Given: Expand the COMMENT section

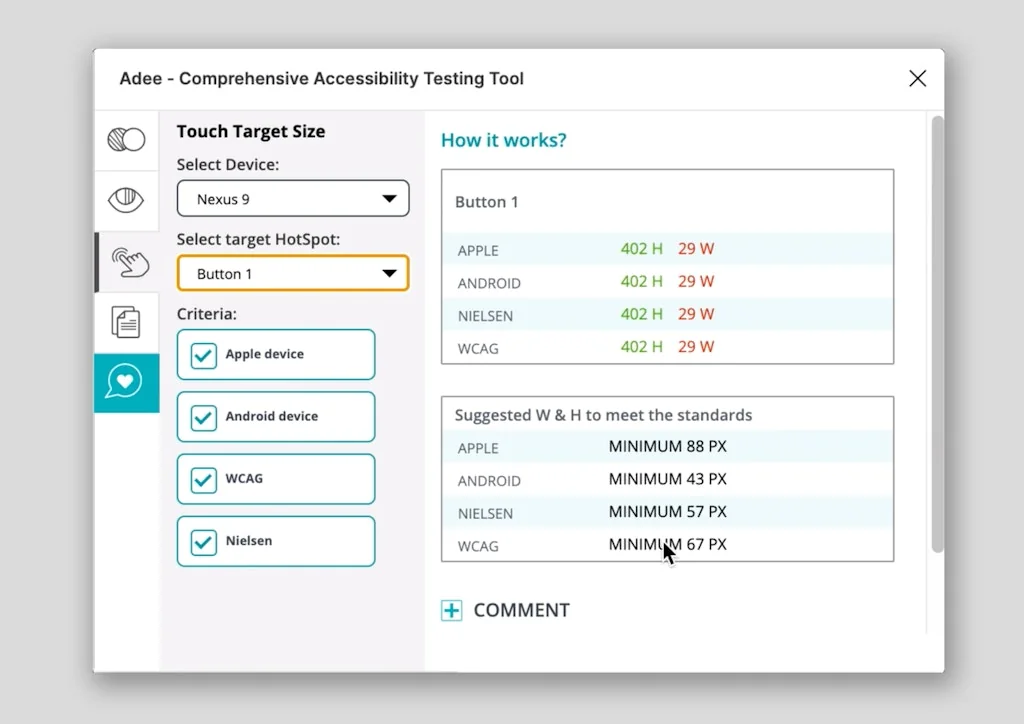Looking at the screenshot, I should (521, 610).
